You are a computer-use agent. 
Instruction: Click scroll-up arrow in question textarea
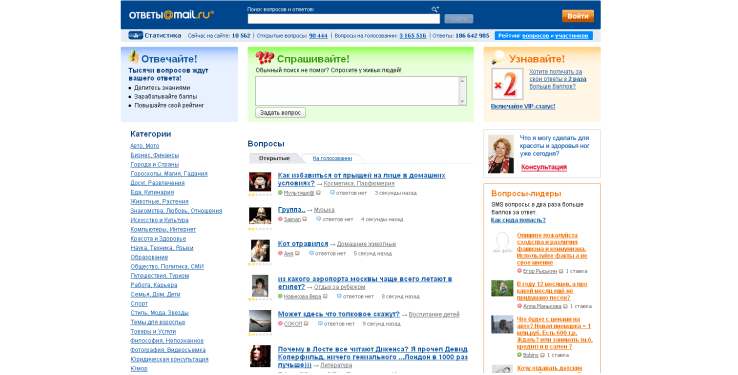tap(462, 81)
